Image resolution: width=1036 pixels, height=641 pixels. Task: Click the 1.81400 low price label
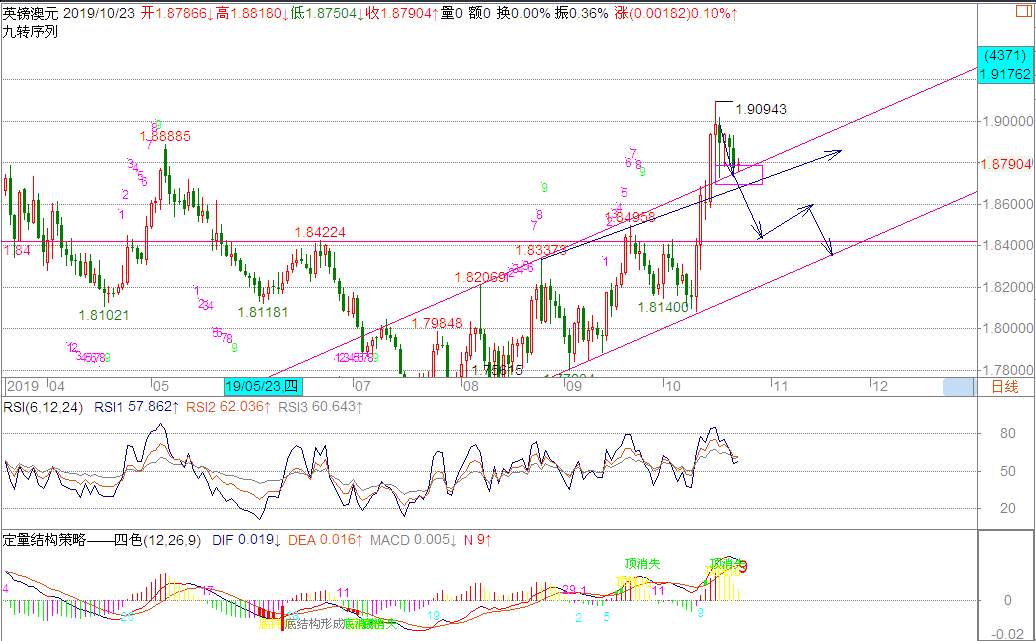tap(663, 307)
